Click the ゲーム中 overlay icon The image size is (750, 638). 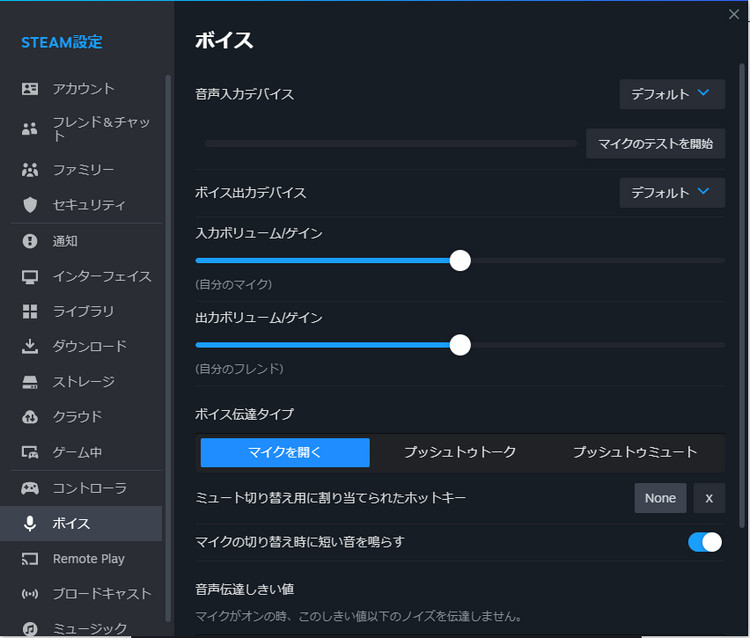(30, 452)
